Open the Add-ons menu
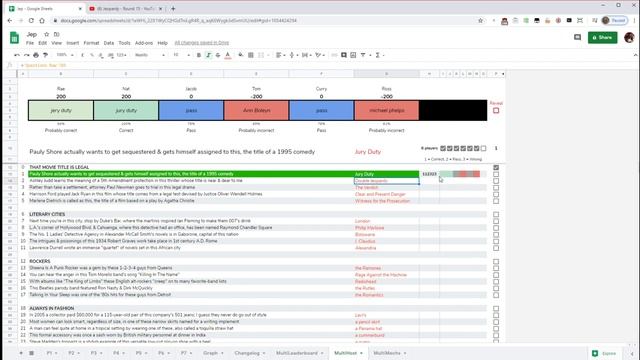The height and width of the screenshot is (360, 640). coord(144,43)
